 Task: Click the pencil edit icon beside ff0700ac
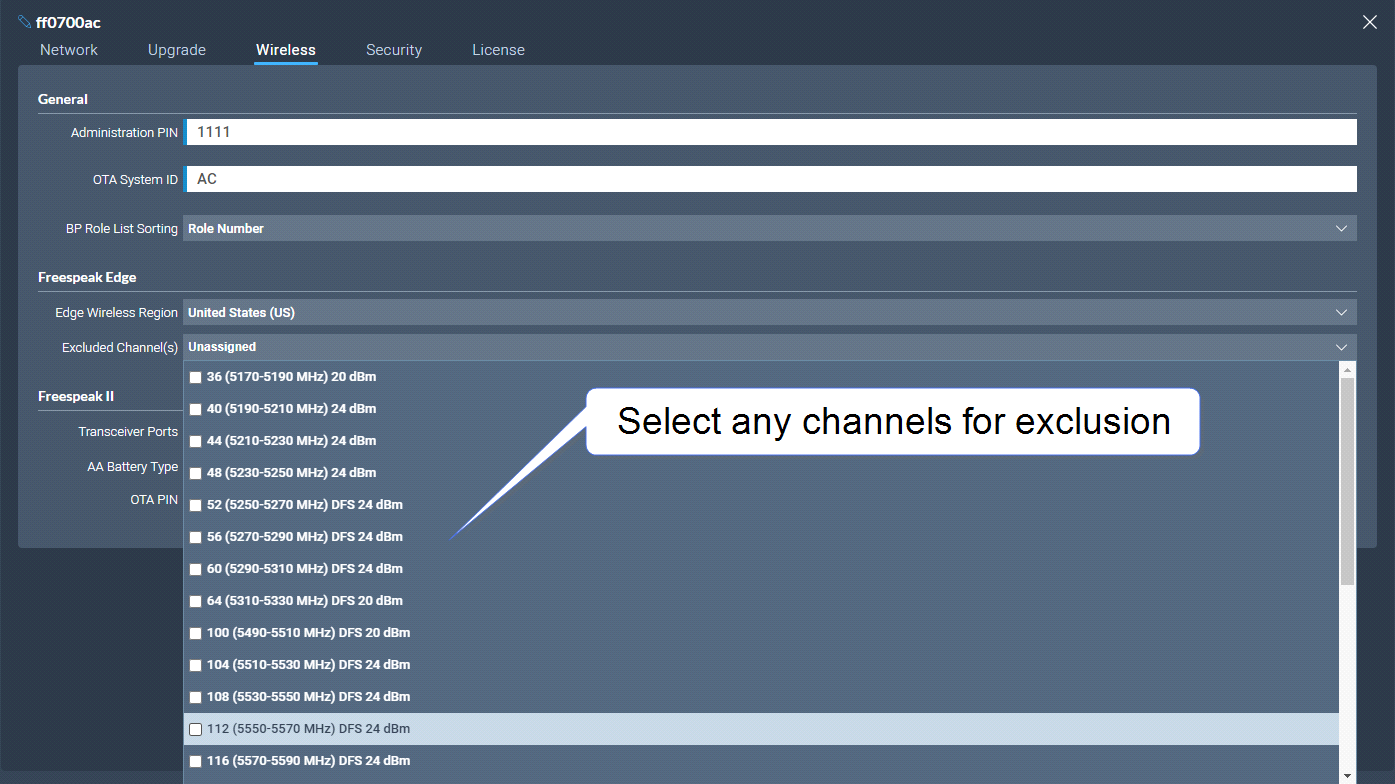[25, 22]
